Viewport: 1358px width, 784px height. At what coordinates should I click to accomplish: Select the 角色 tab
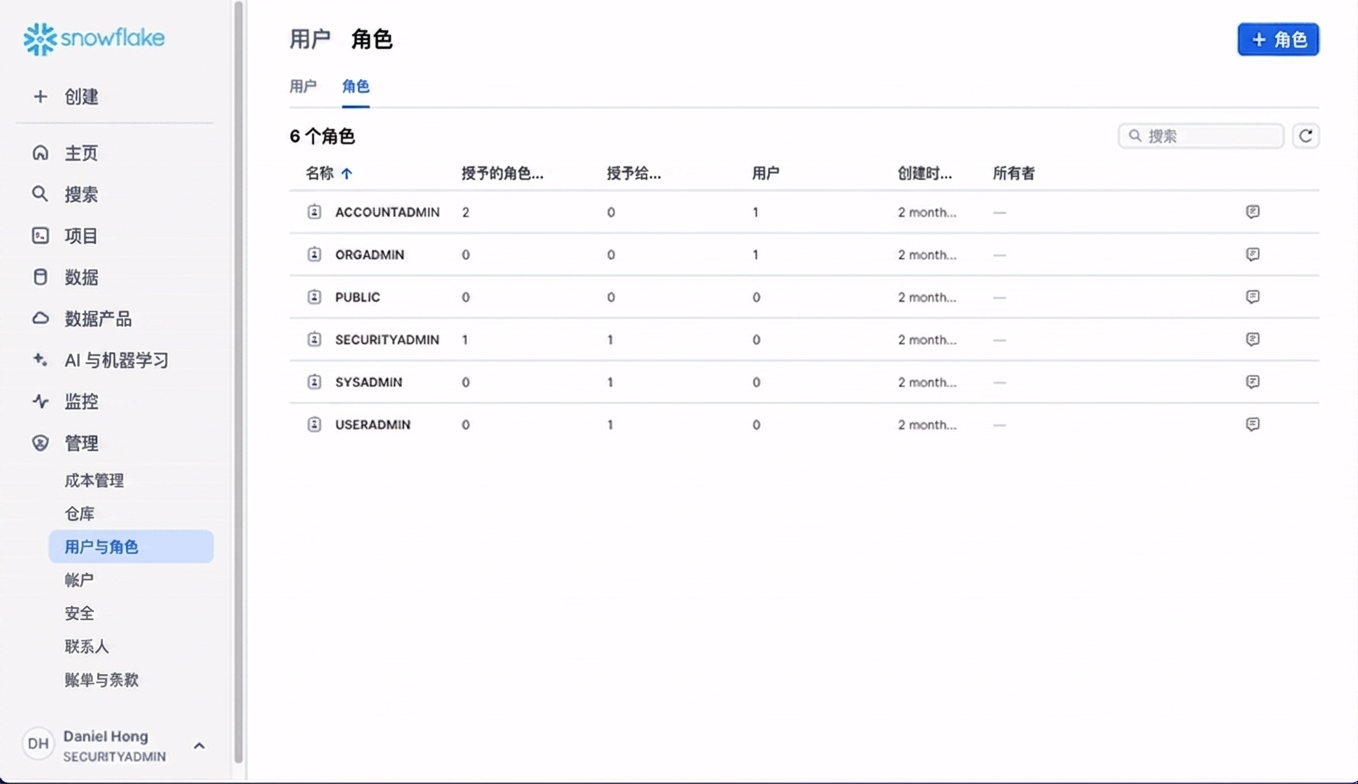coord(356,86)
